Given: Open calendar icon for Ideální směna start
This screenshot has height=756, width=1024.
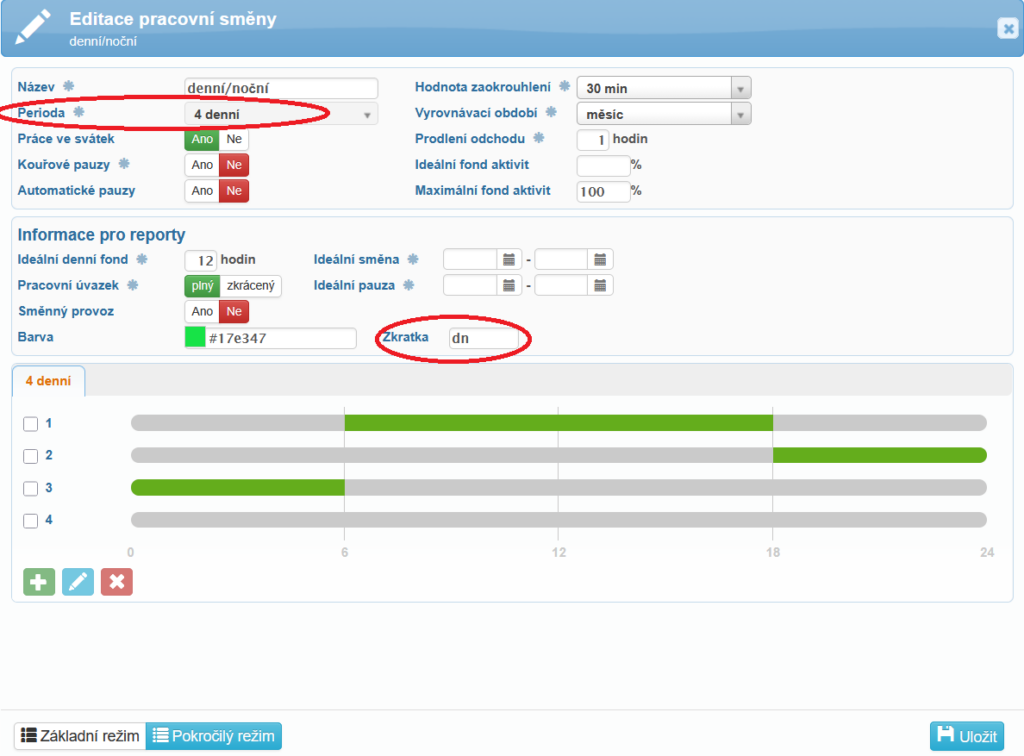Looking at the screenshot, I should click(x=509, y=260).
